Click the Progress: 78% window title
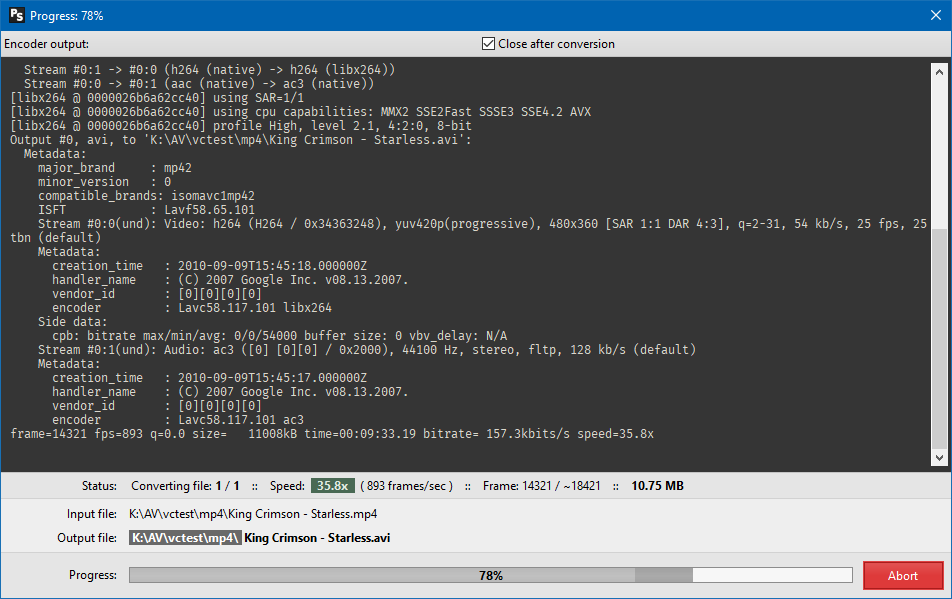The width and height of the screenshot is (952, 599). [x=67, y=16]
